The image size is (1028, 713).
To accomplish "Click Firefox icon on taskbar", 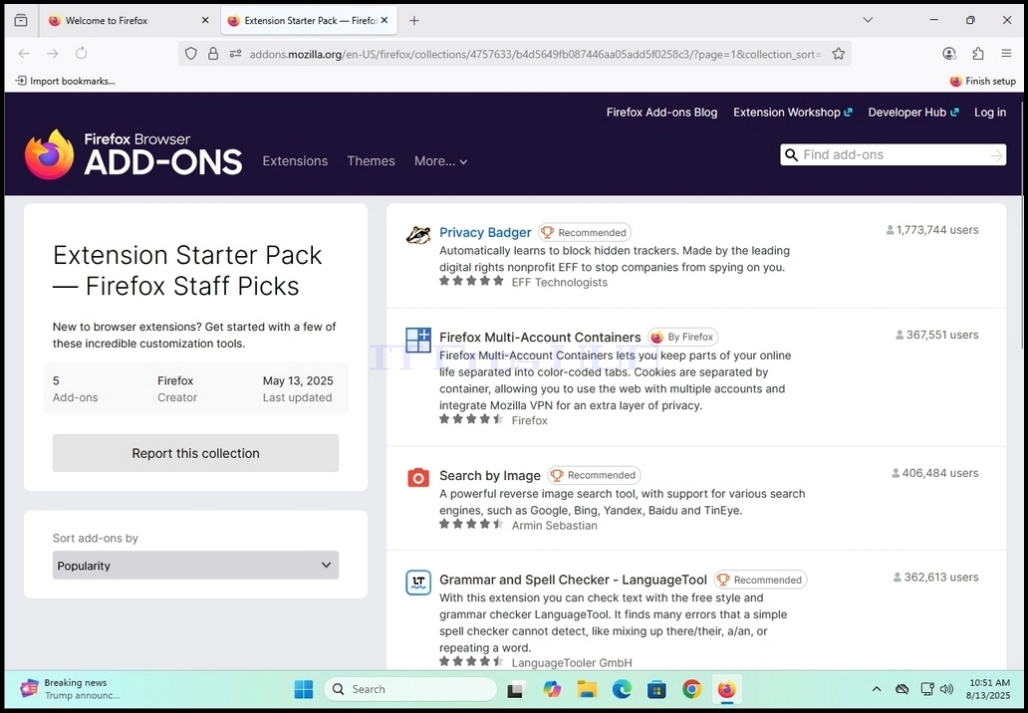I will [x=726, y=689].
